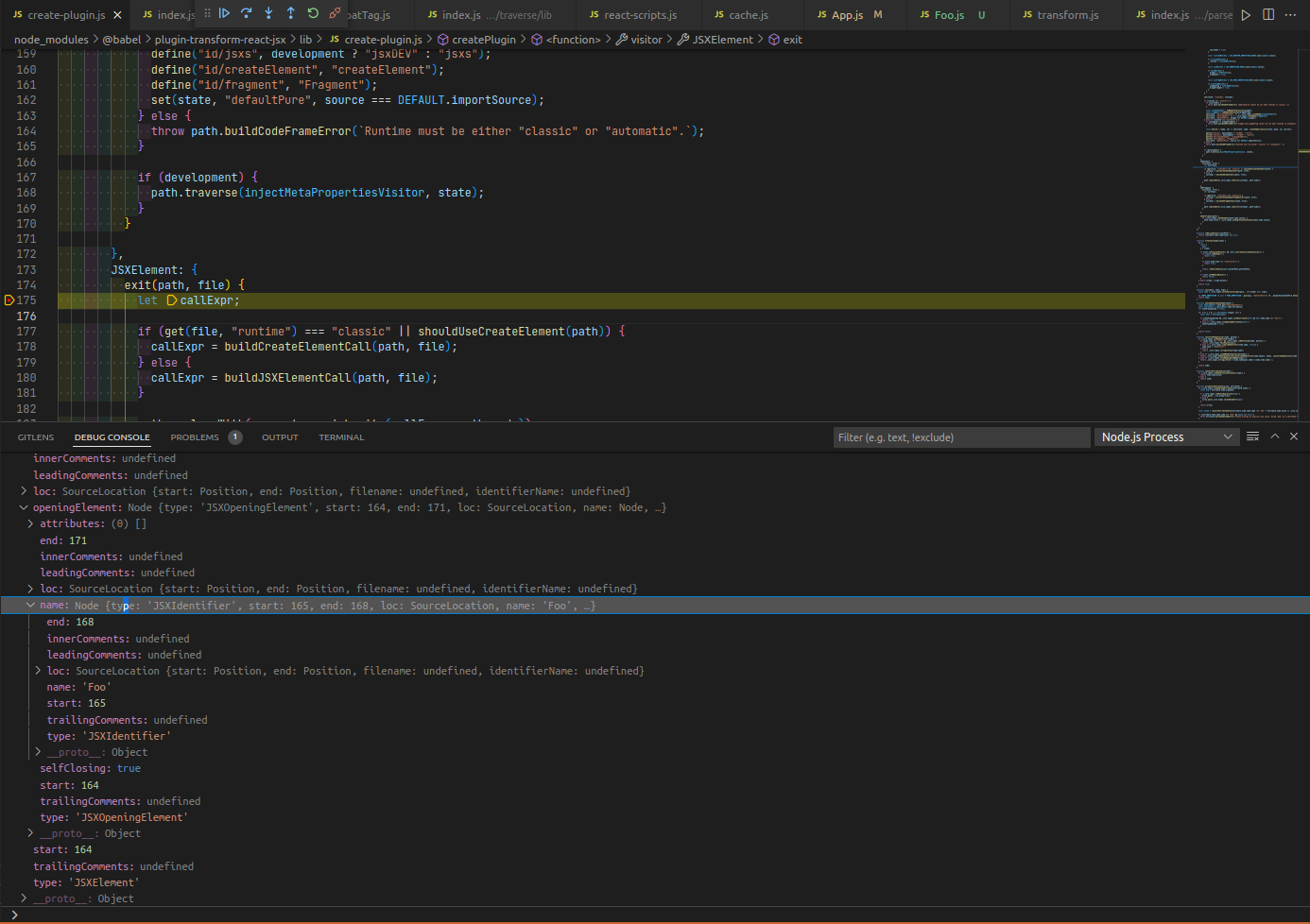The height and width of the screenshot is (924, 1310).
Task: Click the Step Out debug icon
Action: pyautogui.click(x=291, y=13)
